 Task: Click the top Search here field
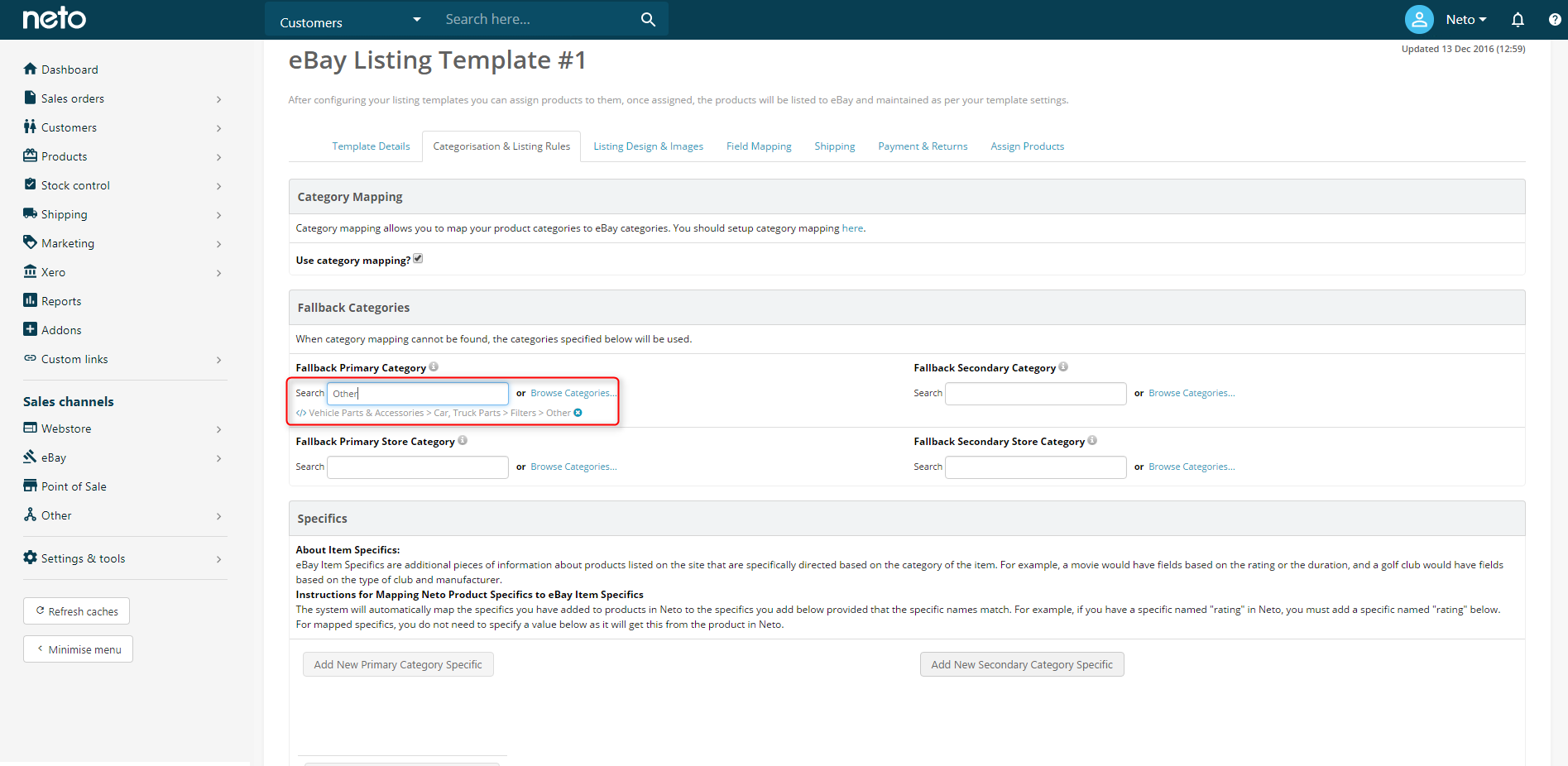click(538, 19)
